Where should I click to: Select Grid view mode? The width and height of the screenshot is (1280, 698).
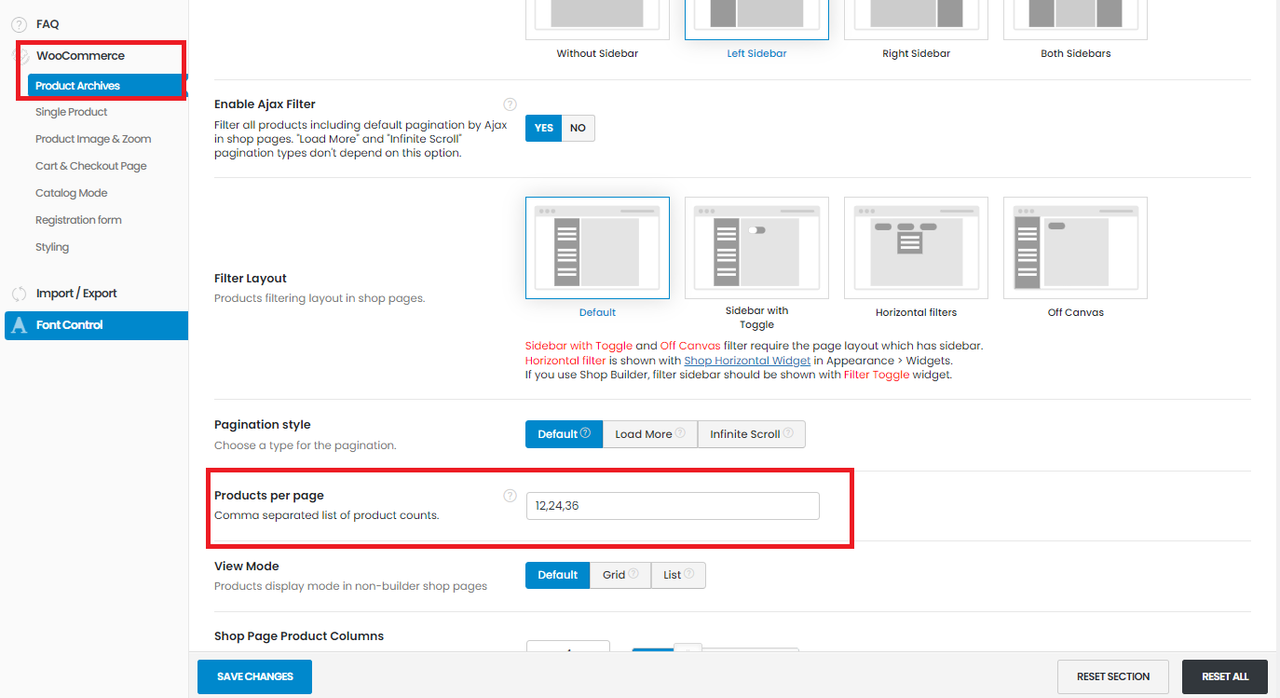[x=620, y=575]
